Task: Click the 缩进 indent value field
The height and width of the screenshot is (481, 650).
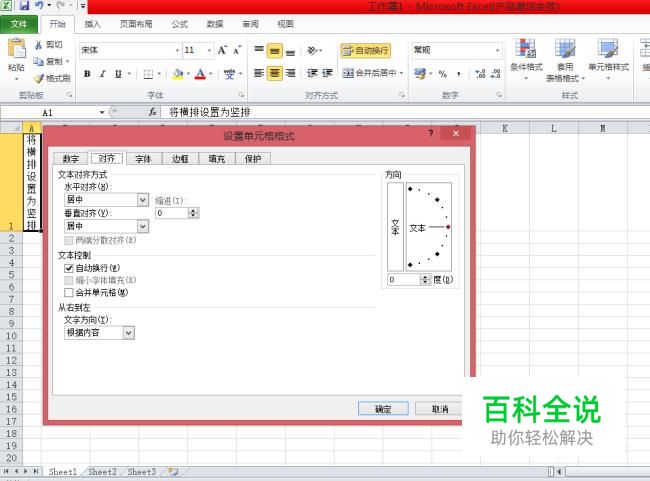Action: [x=172, y=213]
